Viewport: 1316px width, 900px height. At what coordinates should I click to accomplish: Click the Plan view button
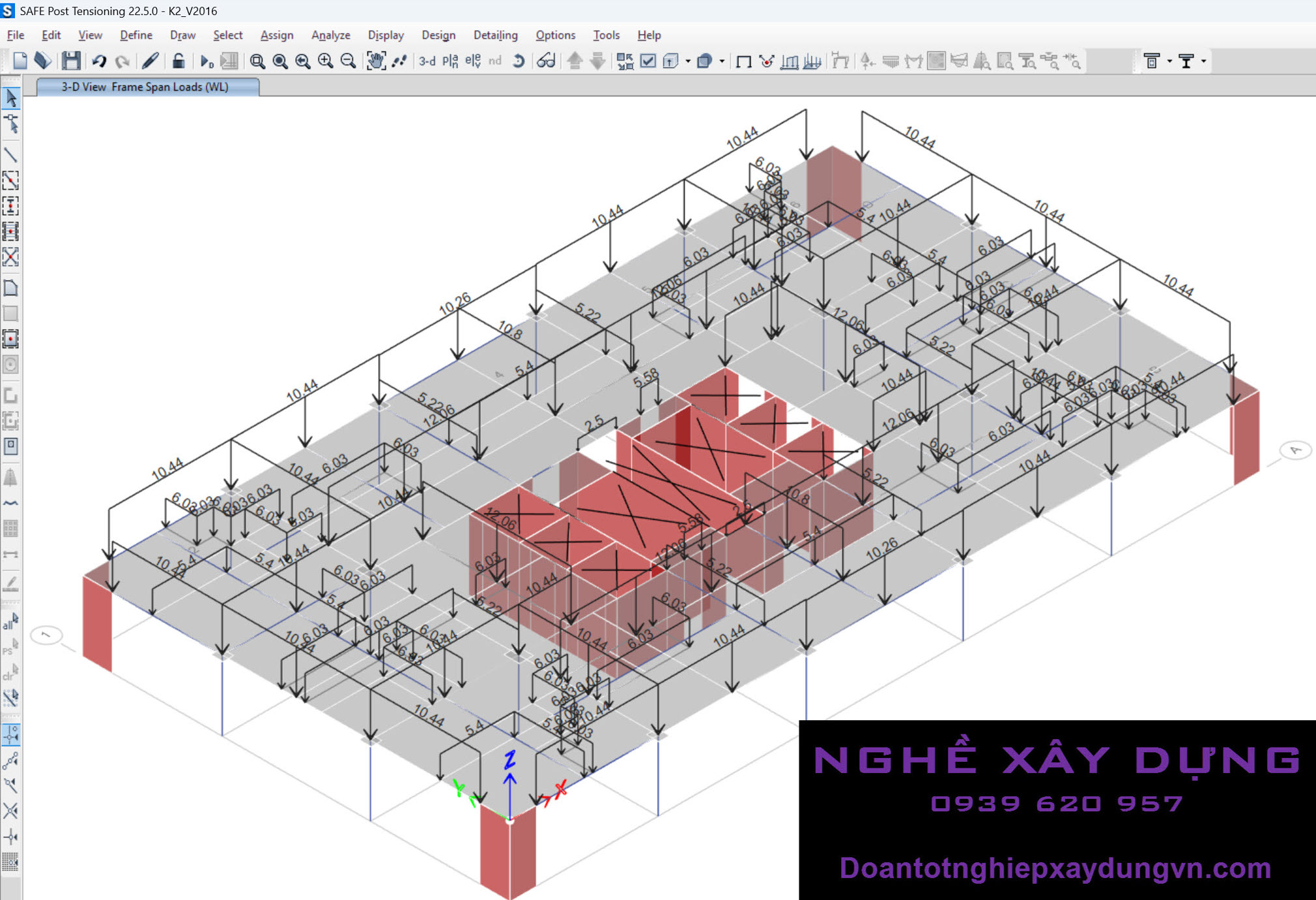click(450, 61)
